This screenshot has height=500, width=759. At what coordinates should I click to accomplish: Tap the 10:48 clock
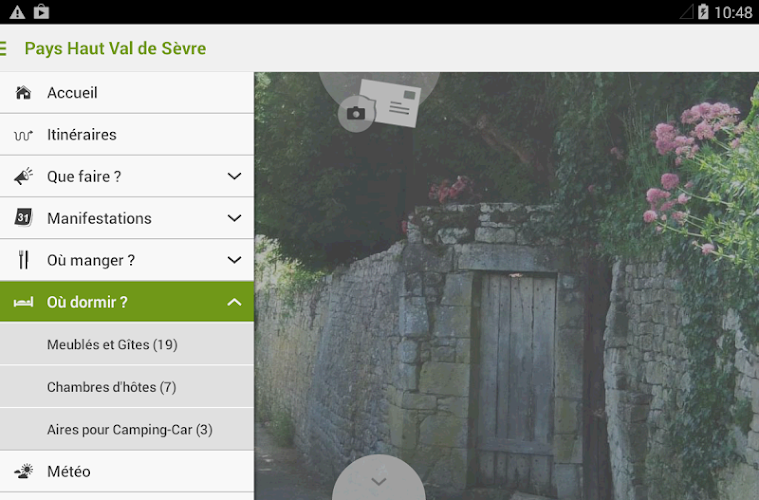(733, 13)
